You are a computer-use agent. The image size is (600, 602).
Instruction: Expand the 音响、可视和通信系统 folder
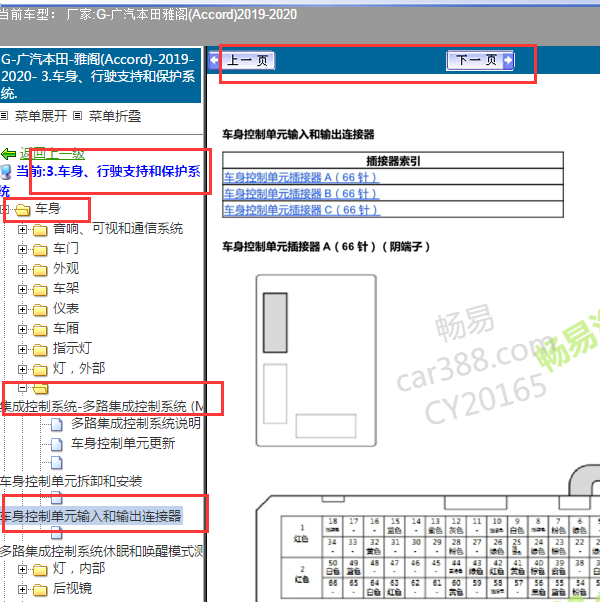pyautogui.click(x=22, y=230)
